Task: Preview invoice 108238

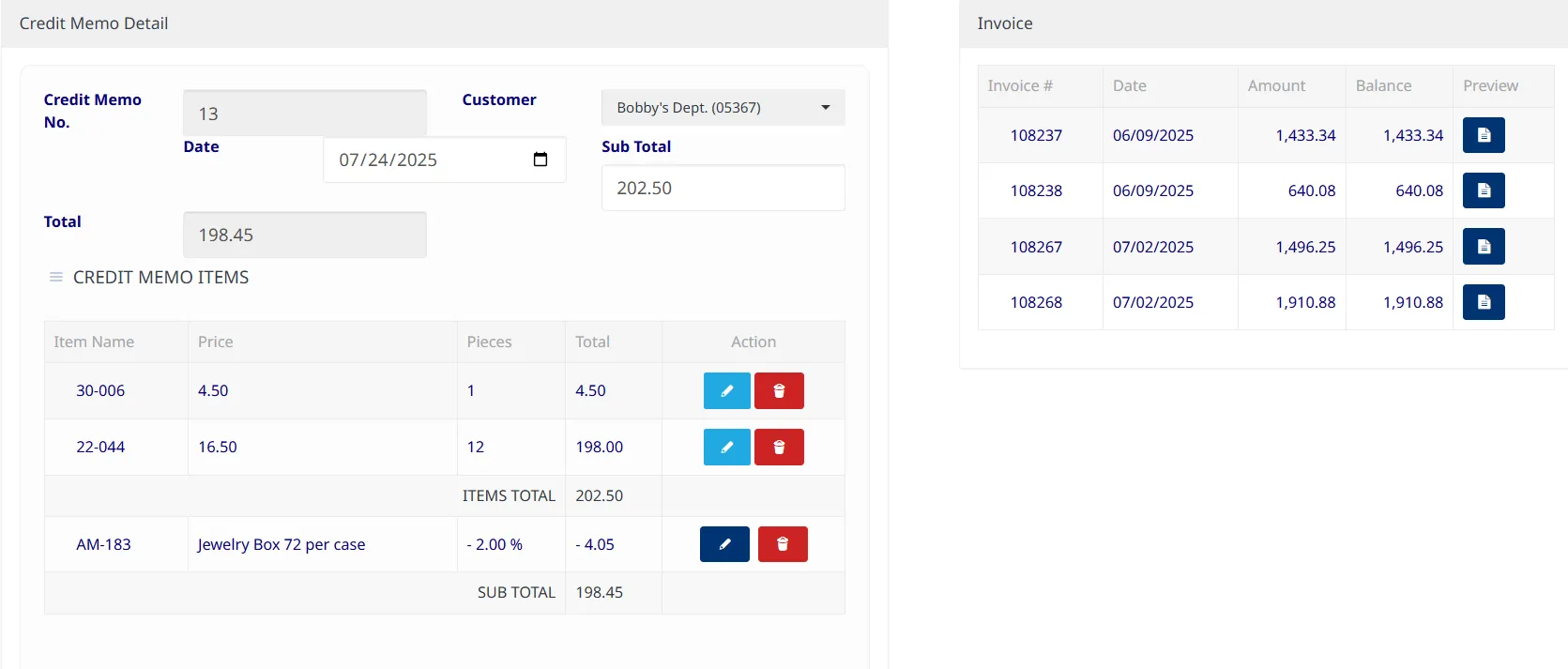Action: [1484, 190]
